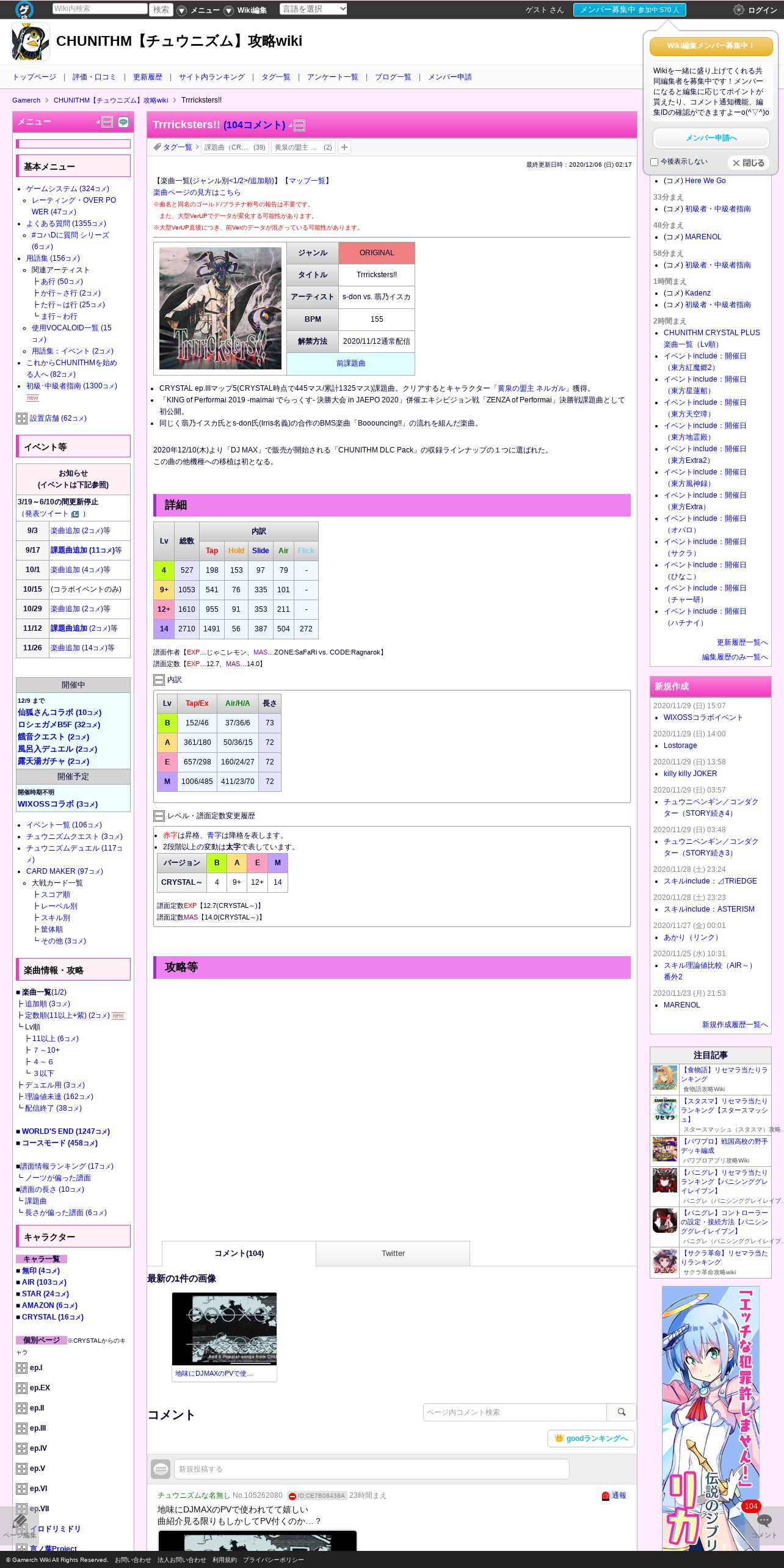Open the Wiki編集 dropdown arrow
This screenshot has height=1568, width=784.
click(x=228, y=10)
